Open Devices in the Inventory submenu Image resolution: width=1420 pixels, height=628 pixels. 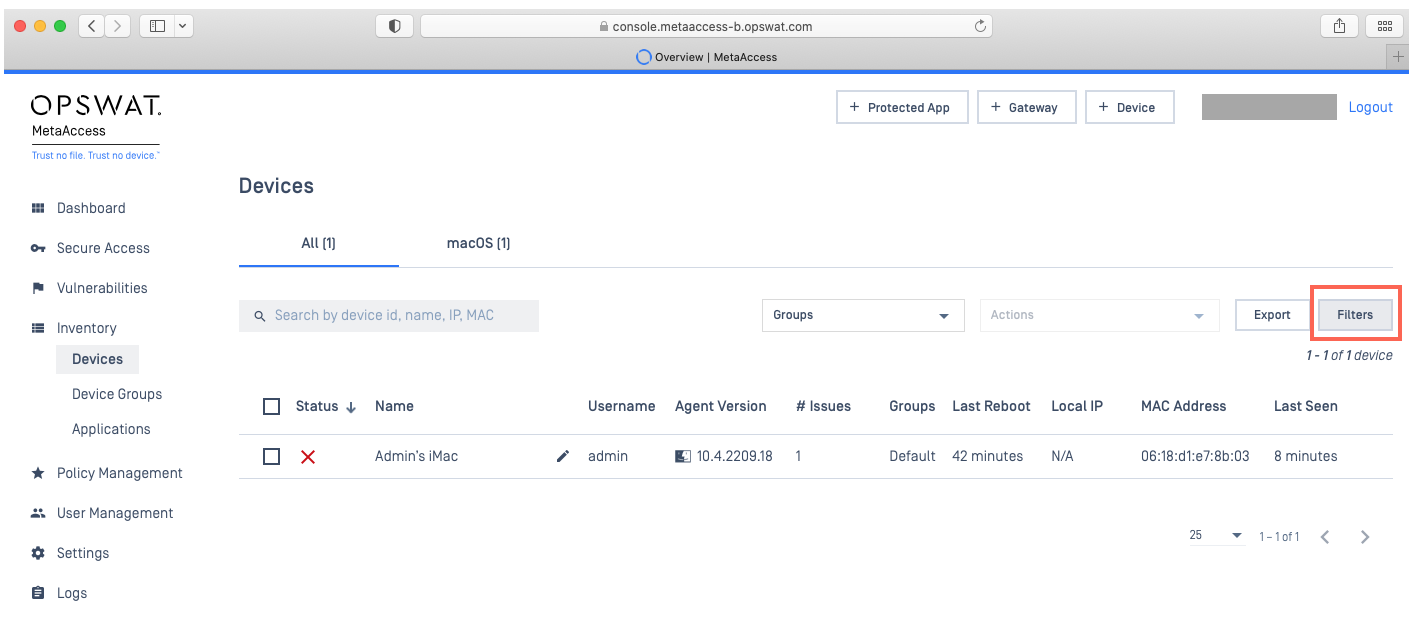98,359
